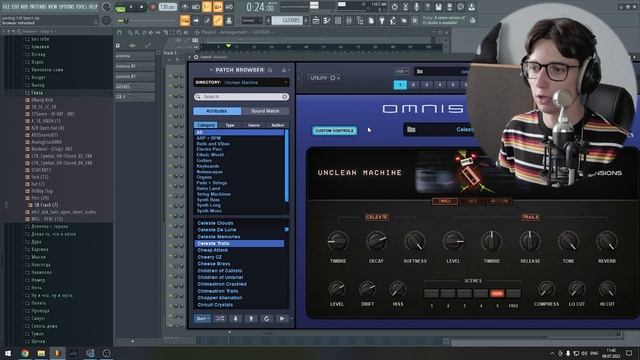Toggle the lit scene 5 button
This screenshot has width=640, height=360.
[x=497, y=293]
